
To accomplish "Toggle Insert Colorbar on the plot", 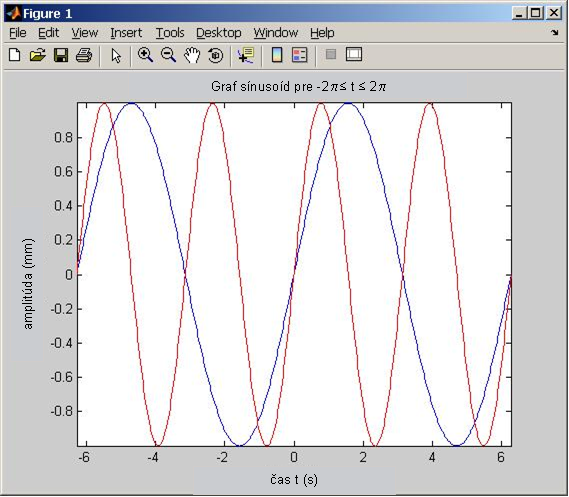I will click(x=277, y=55).
